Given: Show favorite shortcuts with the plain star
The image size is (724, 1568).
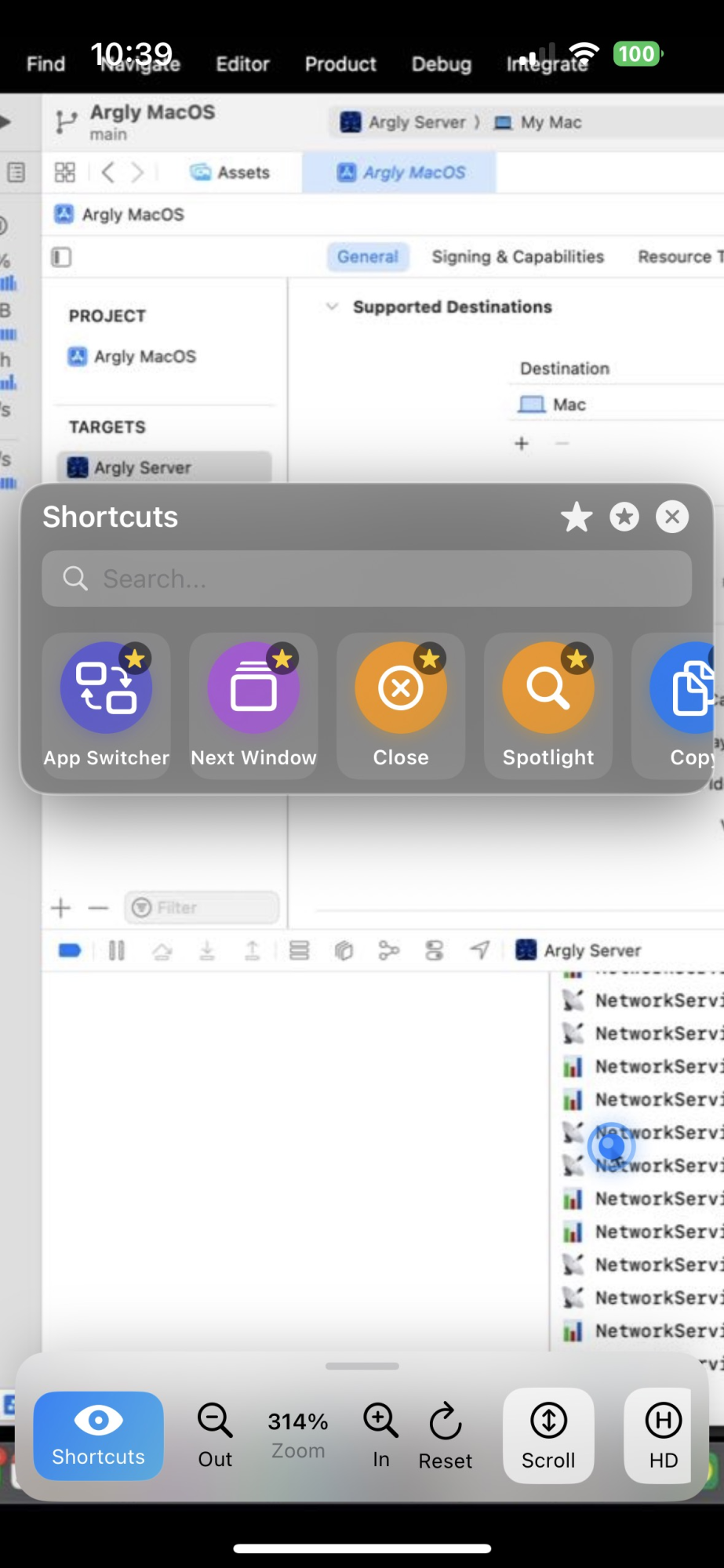Looking at the screenshot, I should click(577, 517).
